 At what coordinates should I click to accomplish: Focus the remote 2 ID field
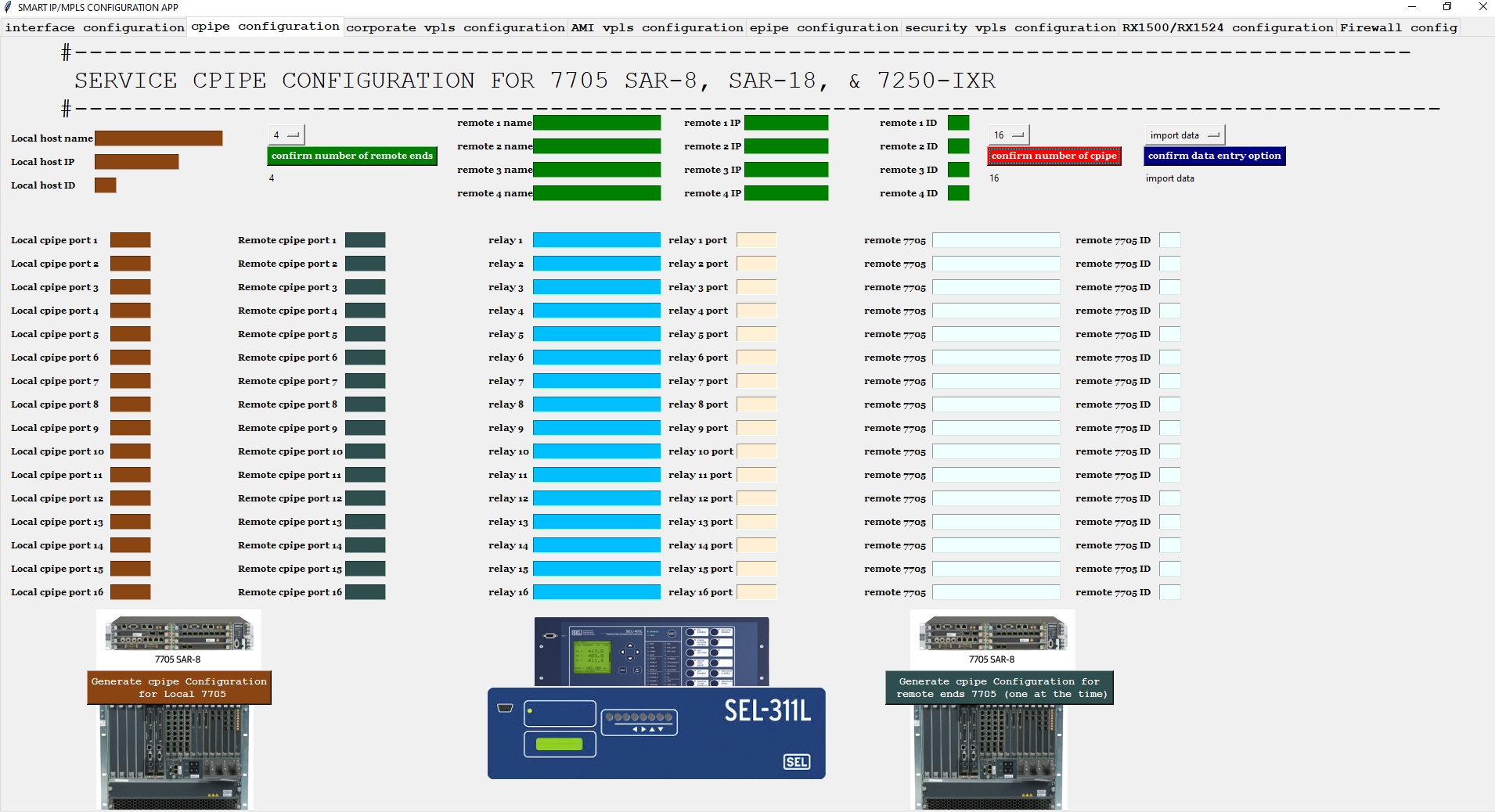click(959, 146)
